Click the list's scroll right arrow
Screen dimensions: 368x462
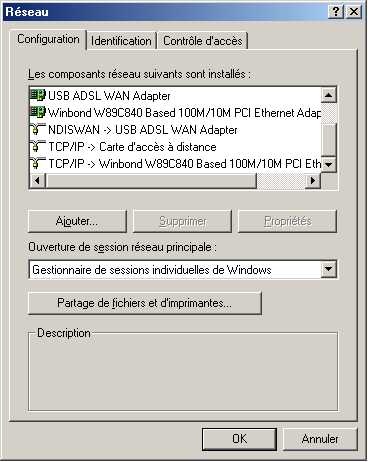313,180
